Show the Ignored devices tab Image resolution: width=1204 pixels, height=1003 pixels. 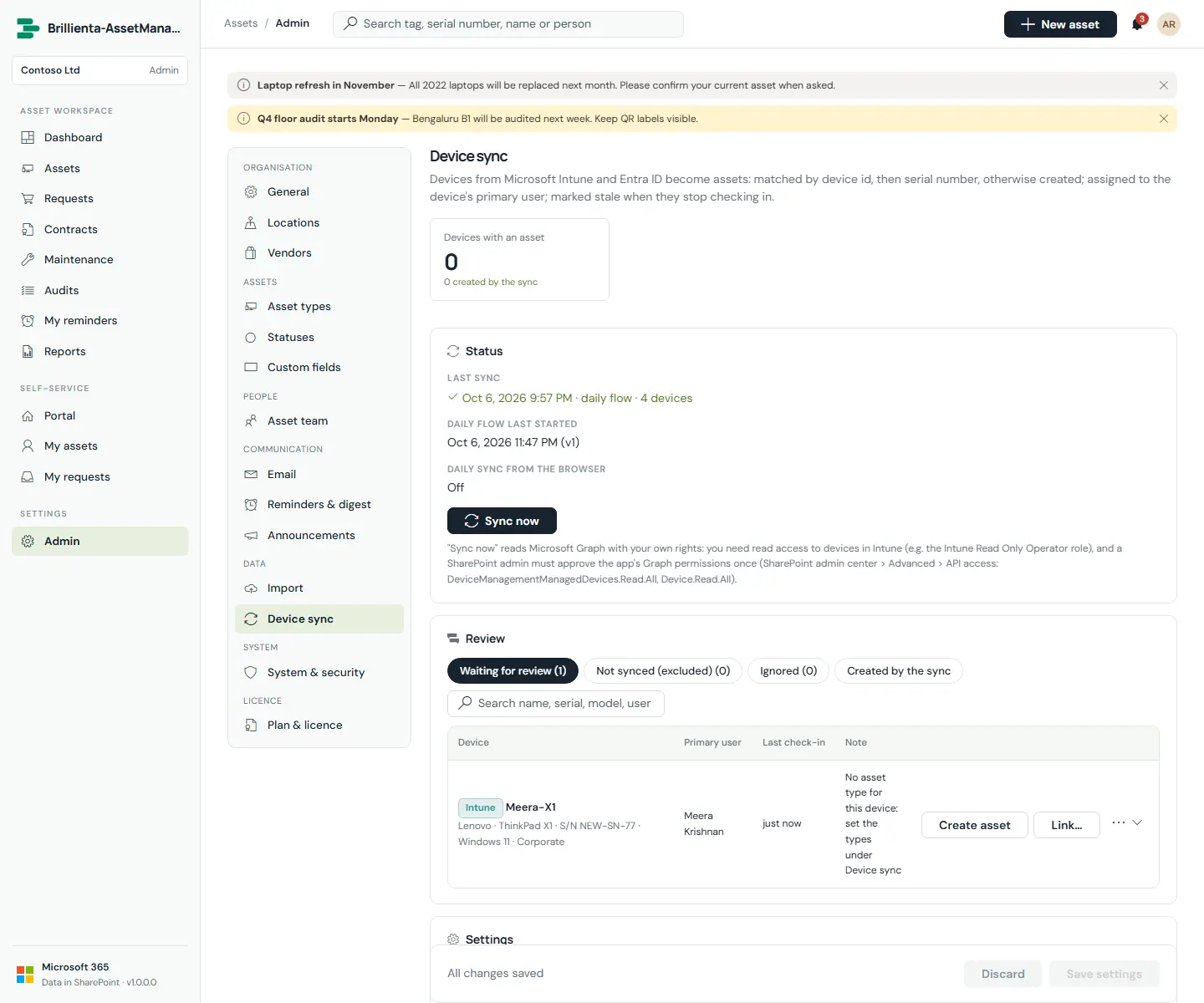[x=788, y=670]
